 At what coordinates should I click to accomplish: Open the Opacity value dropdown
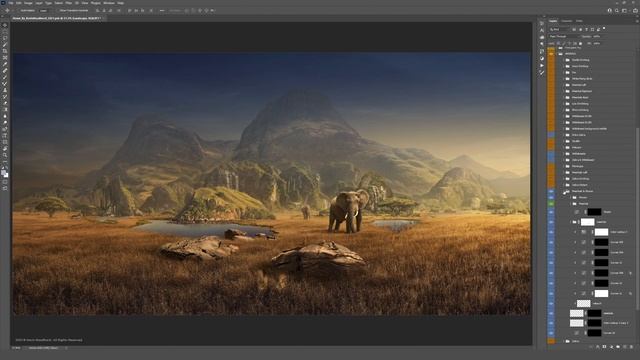[x=597, y=36]
